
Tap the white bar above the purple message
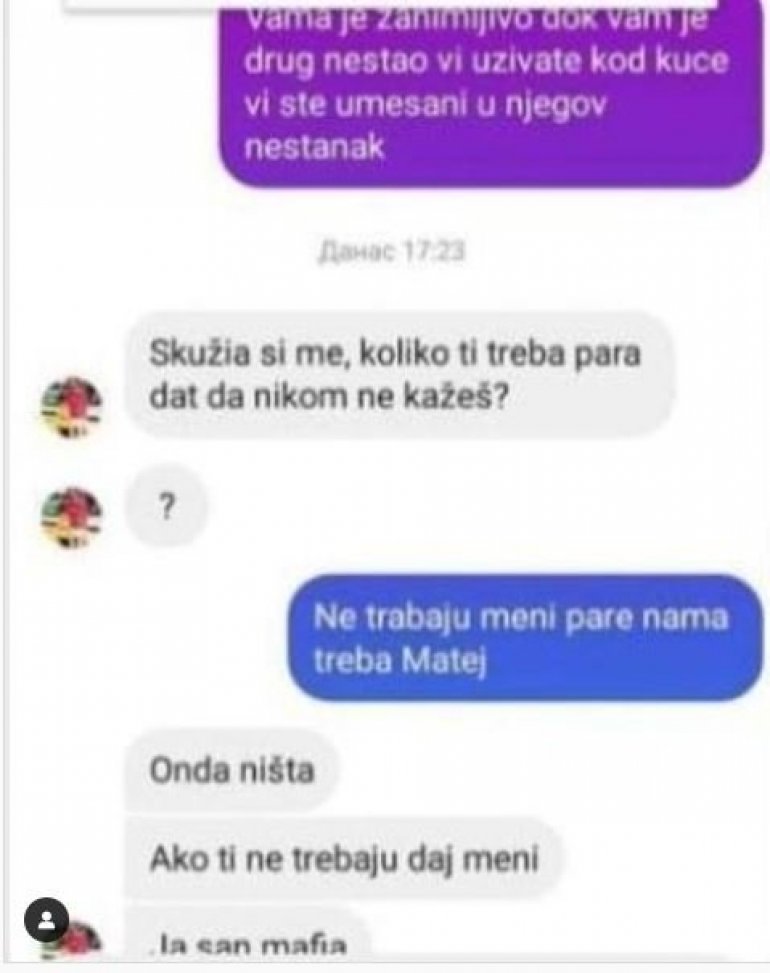391,4
